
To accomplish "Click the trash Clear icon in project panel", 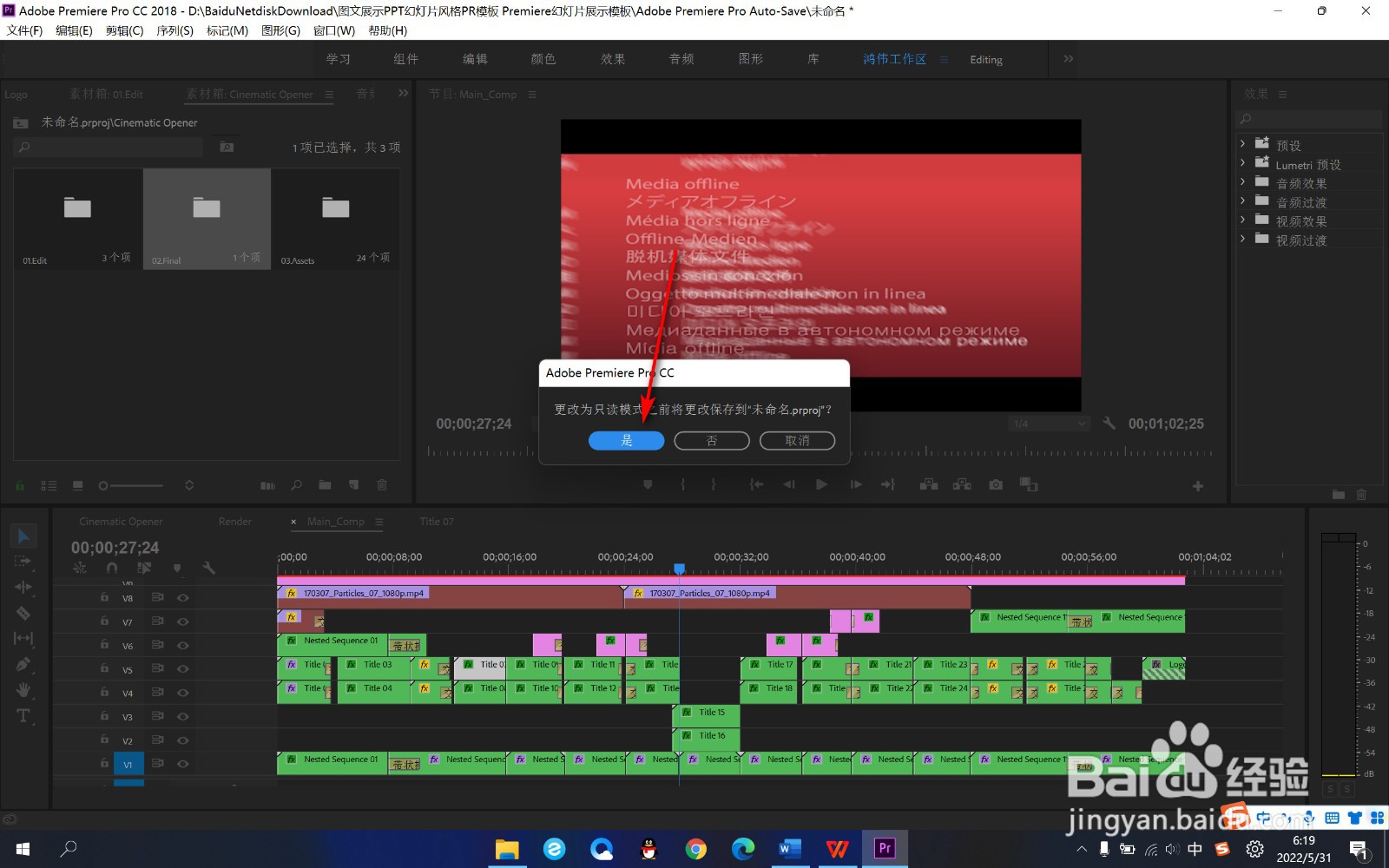I will click(x=382, y=485).
